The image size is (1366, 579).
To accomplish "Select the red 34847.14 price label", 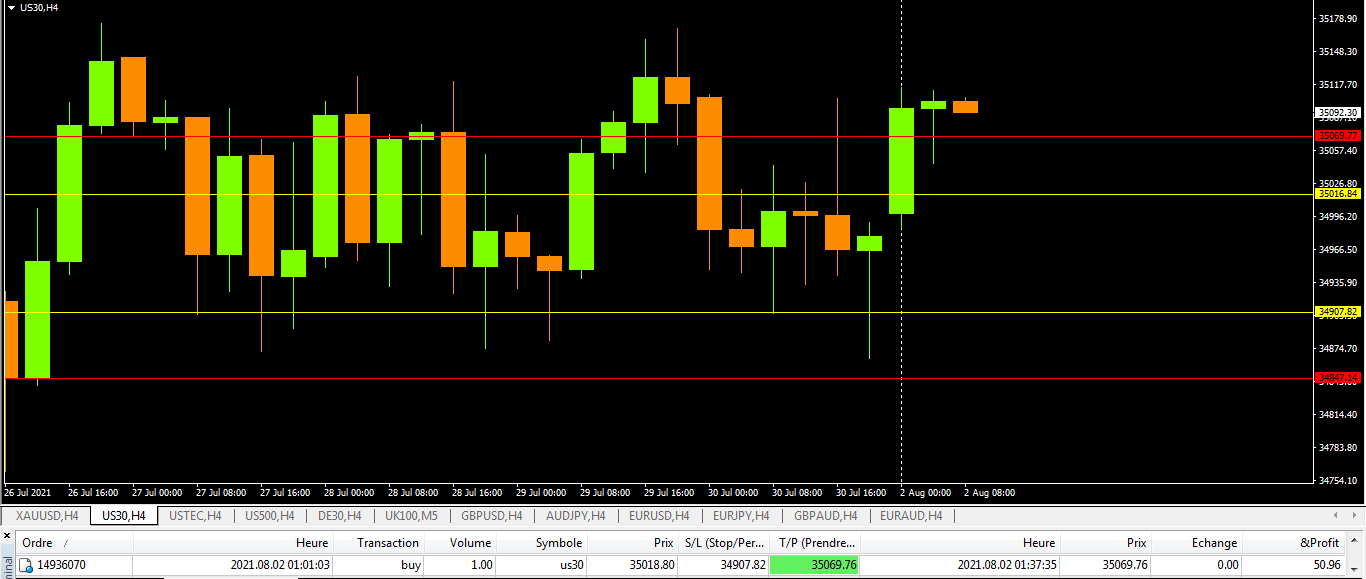I will (x=1338, y=378).
